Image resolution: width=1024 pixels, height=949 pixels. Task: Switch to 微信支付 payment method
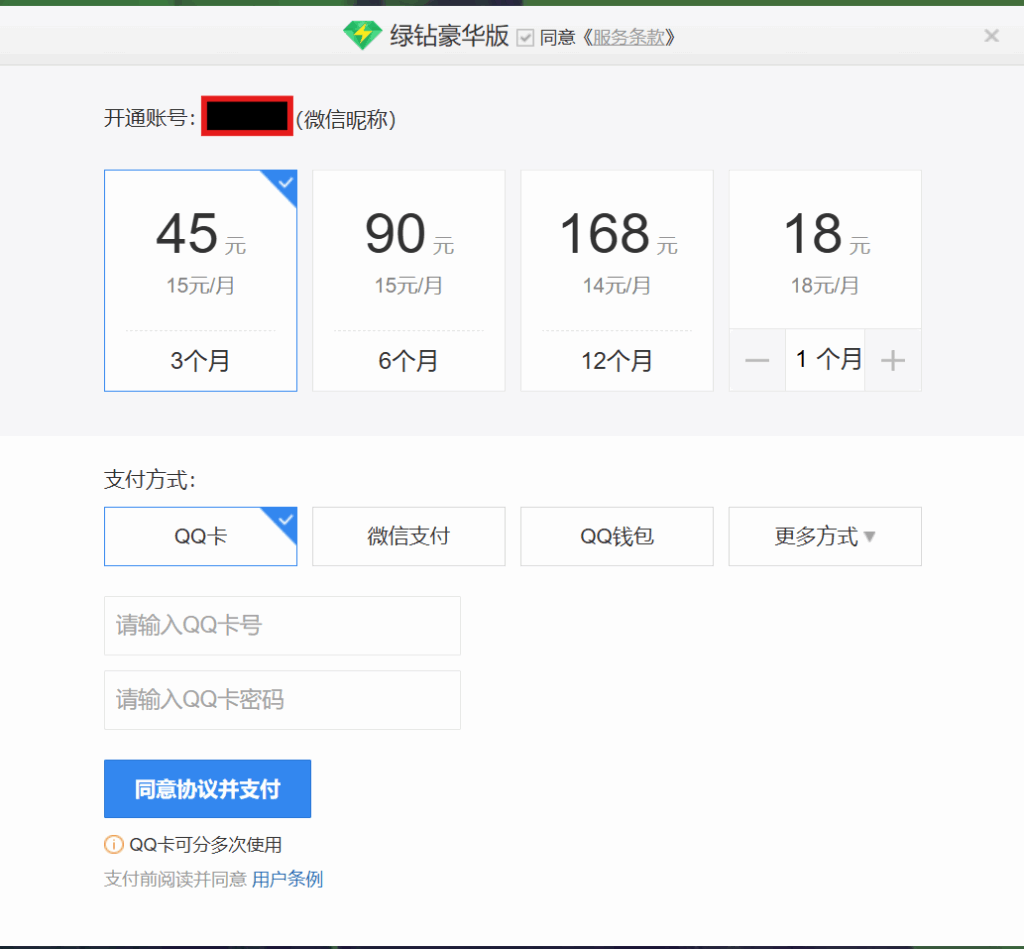(x=408, y=536)
